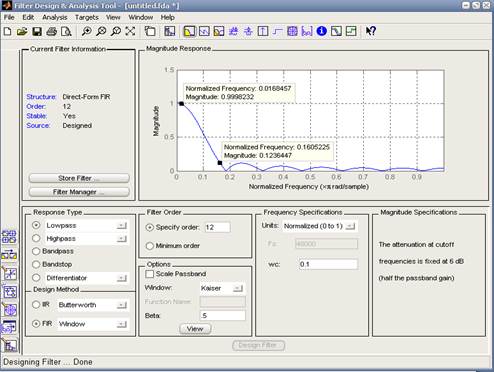
Task: Activate the What's This help pointer
Action: click(371, 31)
